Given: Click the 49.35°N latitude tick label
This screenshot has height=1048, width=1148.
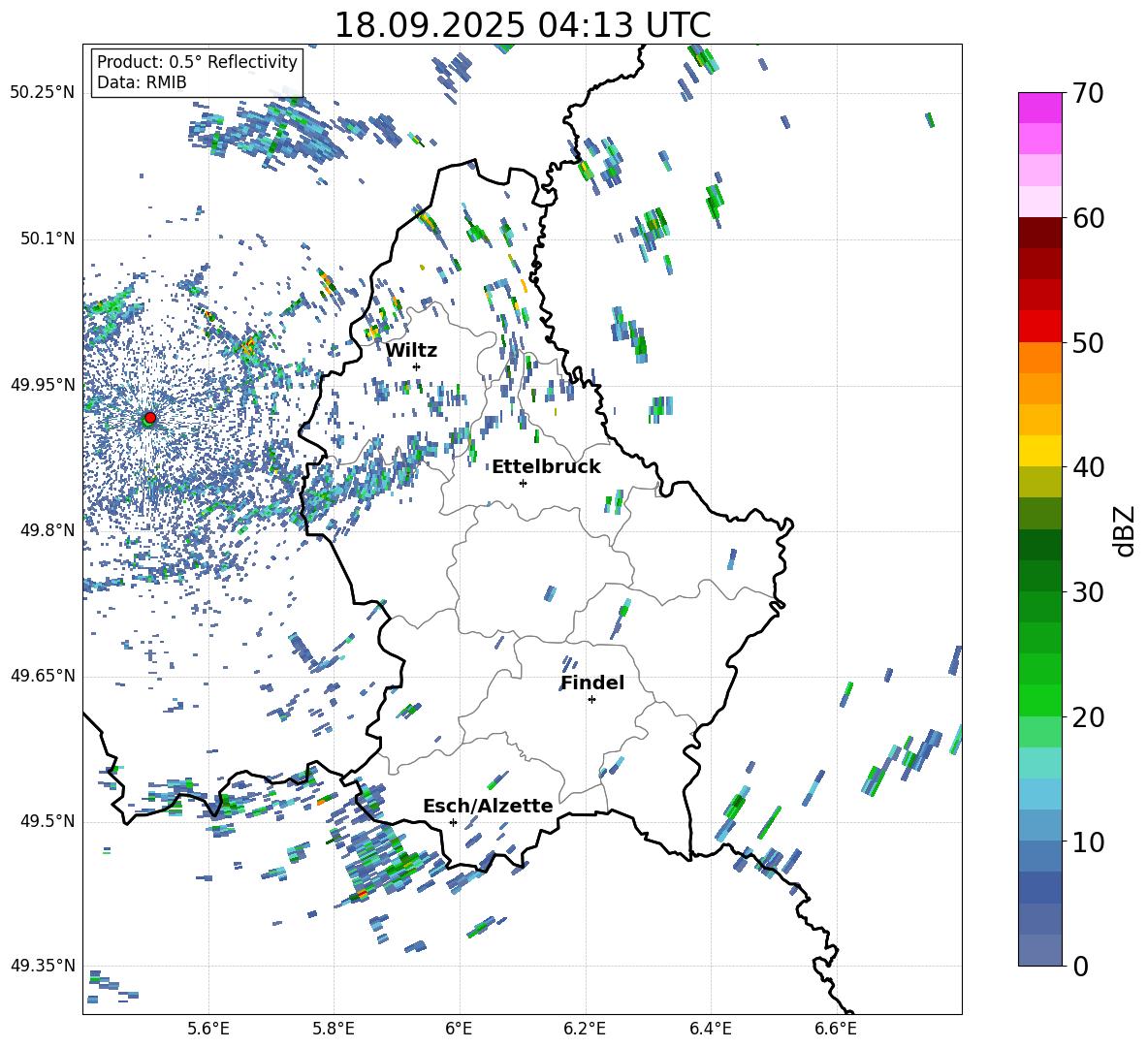Looking at the screenshot, I should click(x=43, y=966).
